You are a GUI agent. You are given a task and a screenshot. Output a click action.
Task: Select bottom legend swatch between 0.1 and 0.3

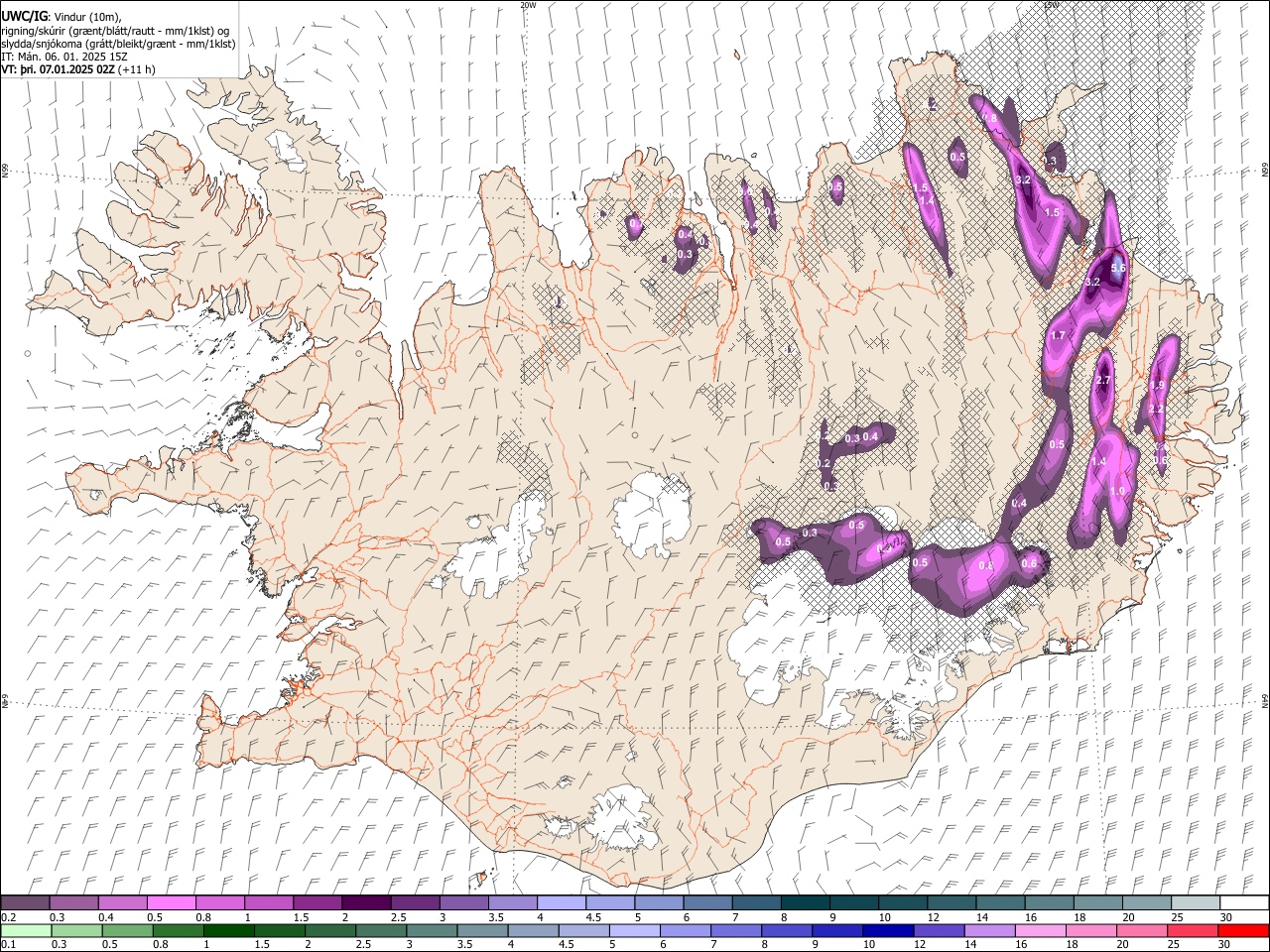(27, 930)
